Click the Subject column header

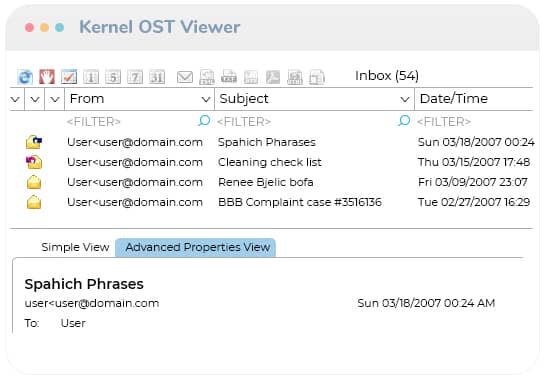click(314, 99)
